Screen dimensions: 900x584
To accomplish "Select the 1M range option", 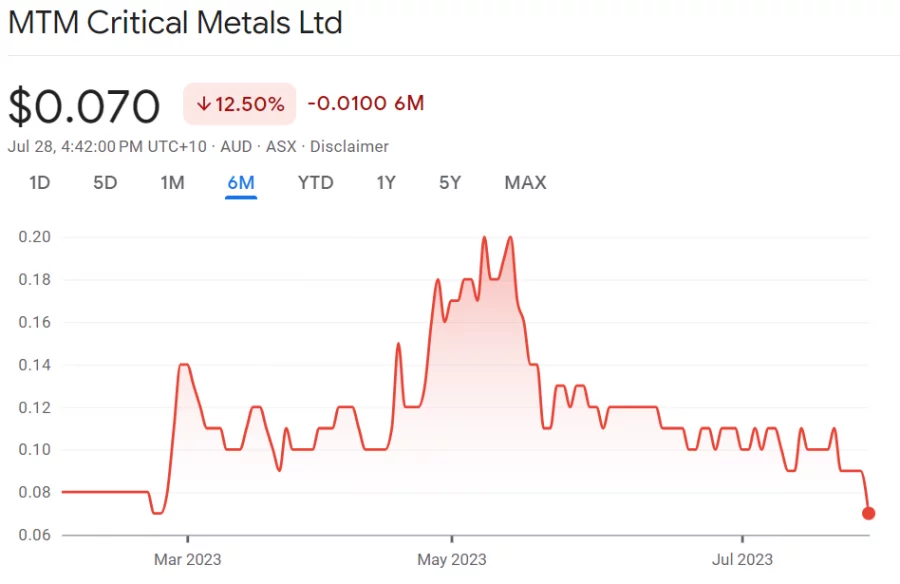I will pos(172,183).
